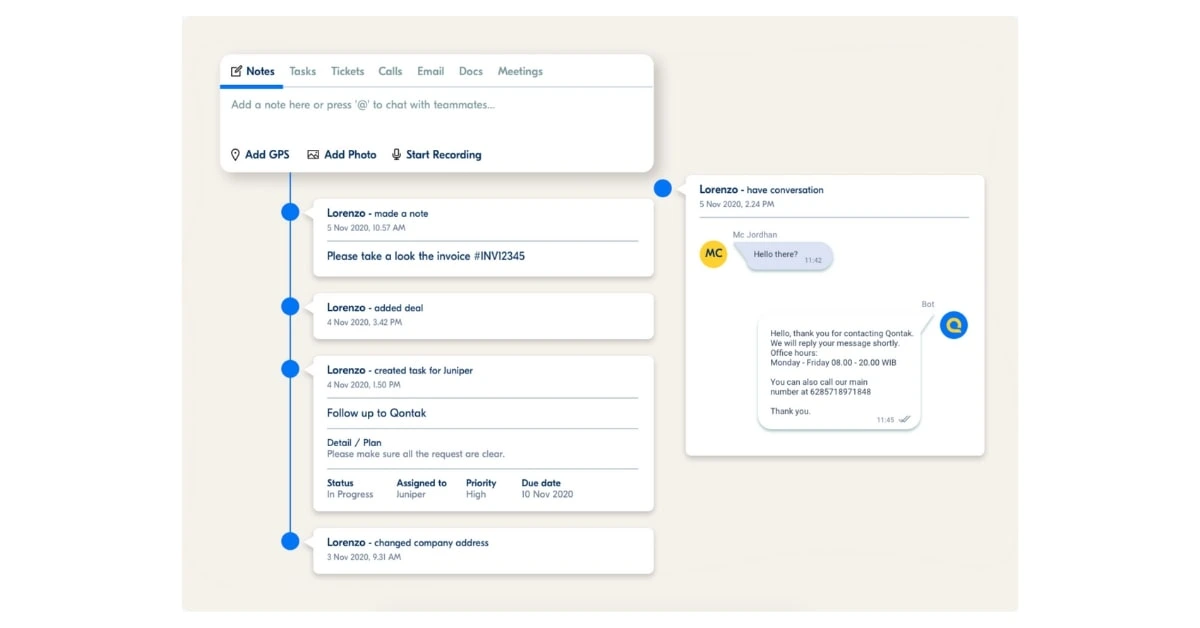The height and width of the screenshot is (628, 1200).
Task: Click 'Lorenzo - changed company address' title
Action: click(x=408, y=543)
